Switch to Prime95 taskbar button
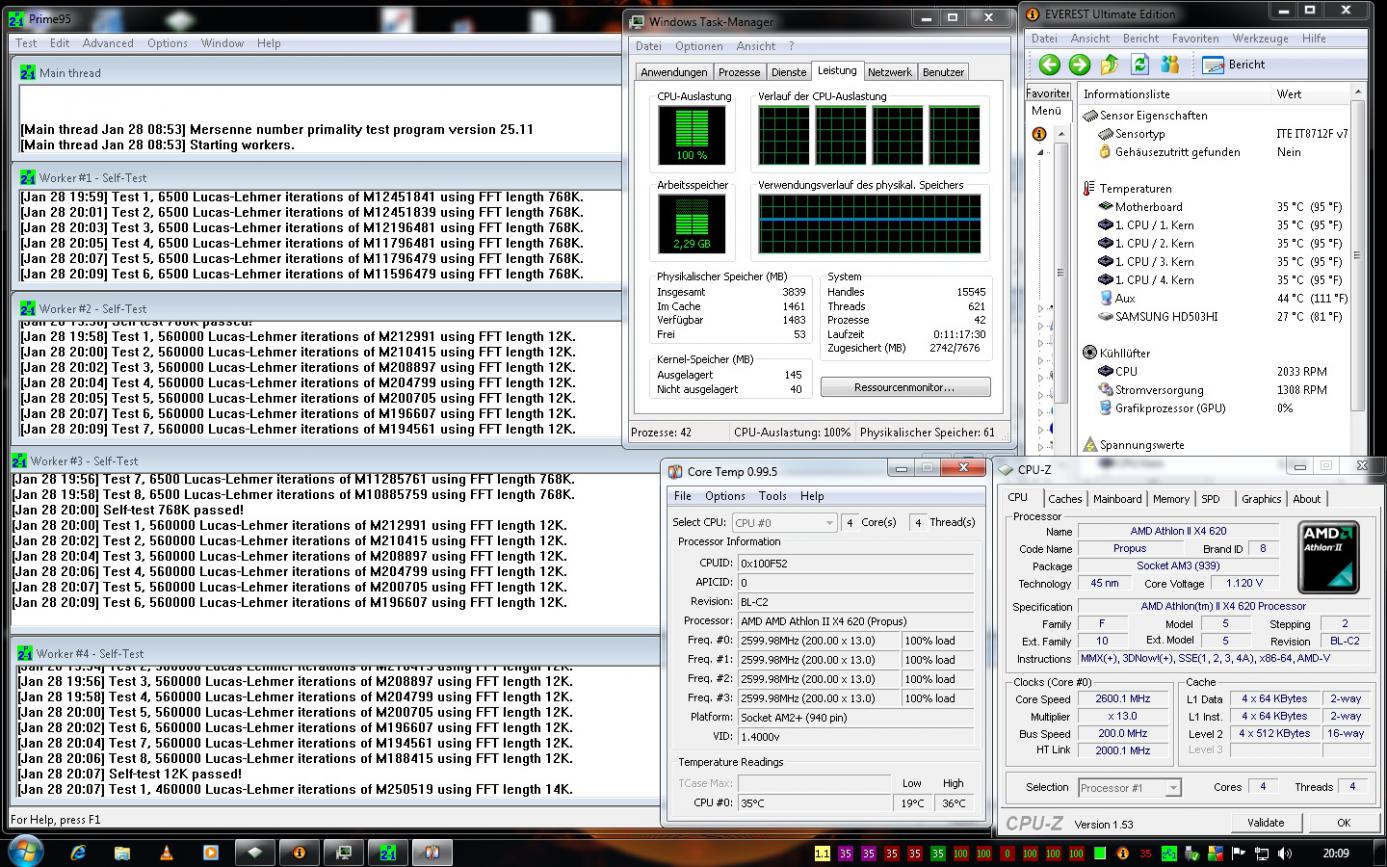 point(389,853)
